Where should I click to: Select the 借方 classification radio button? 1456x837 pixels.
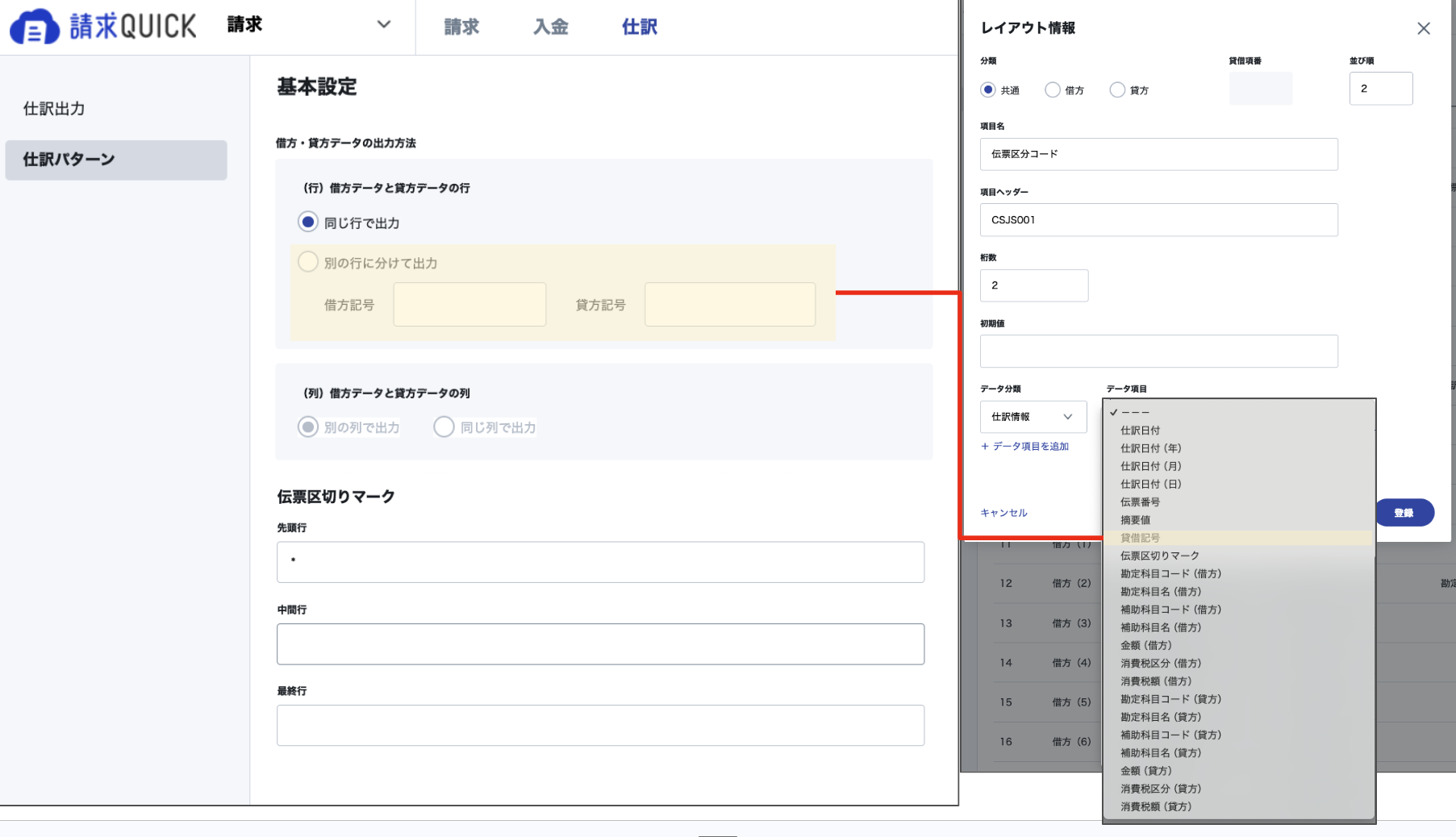click(x=1053, y=90)
